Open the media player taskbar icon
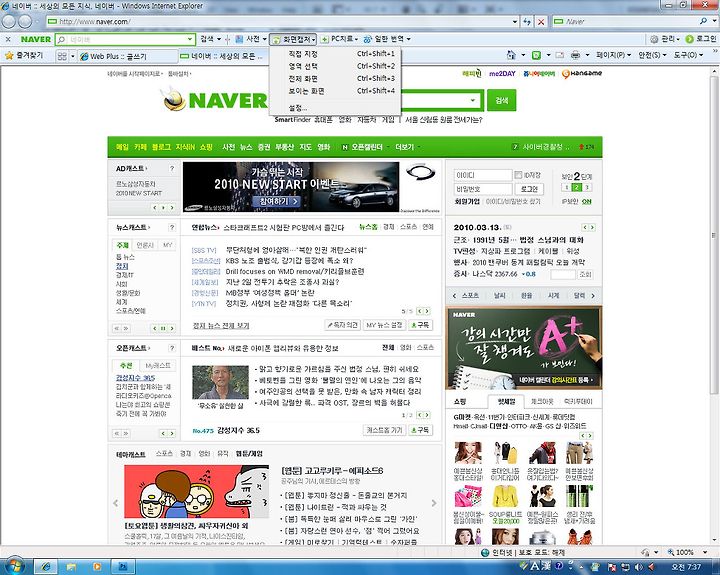The height and width of the screenshot is (575, 720). tap(97, 567)
